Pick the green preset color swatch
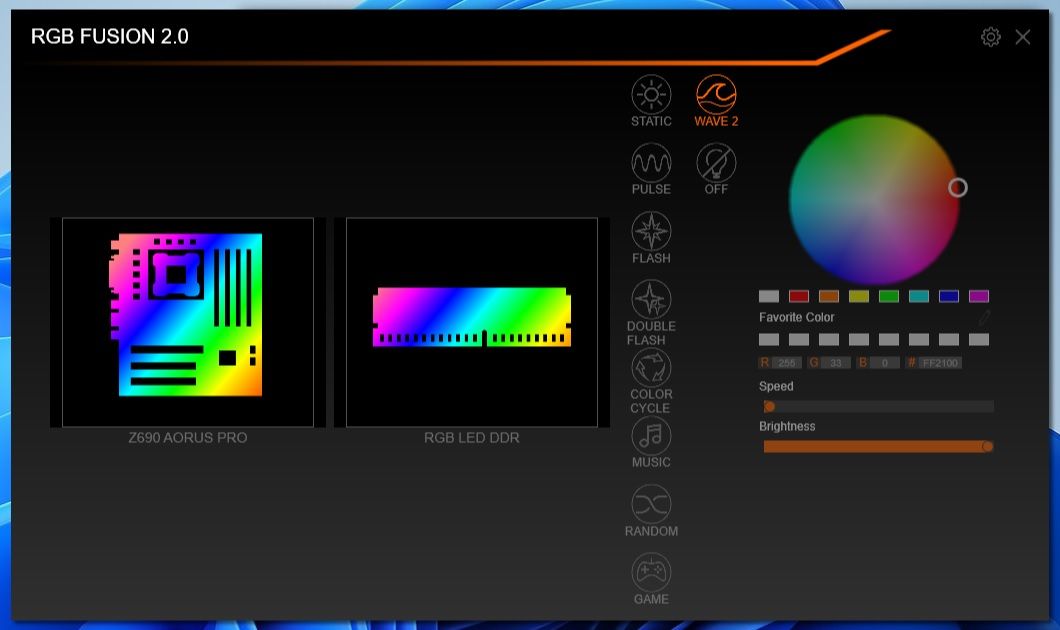Screen dimensions: 1060x630 click(889, 296)
